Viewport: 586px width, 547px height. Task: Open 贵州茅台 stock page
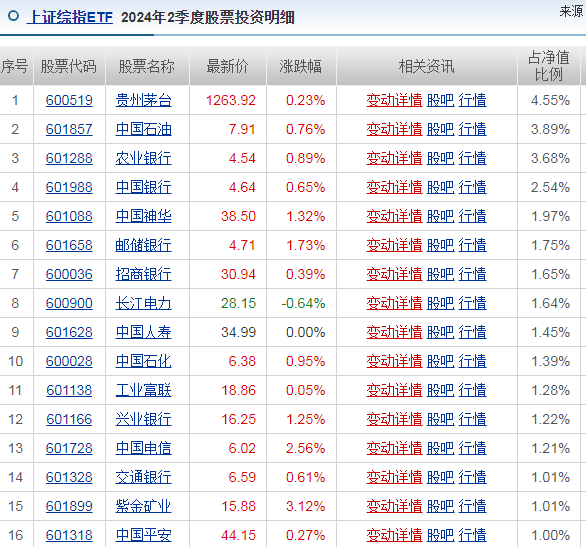(144, 100)
